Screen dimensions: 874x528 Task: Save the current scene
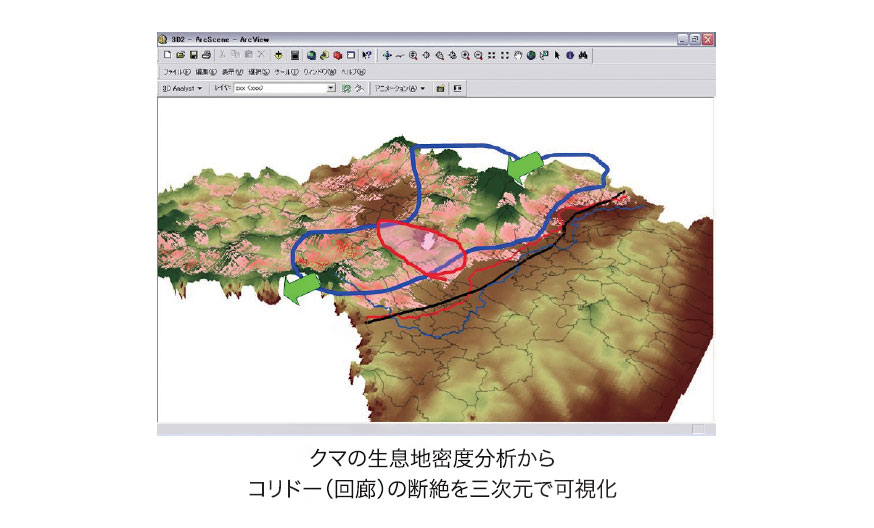coord(193,55)
